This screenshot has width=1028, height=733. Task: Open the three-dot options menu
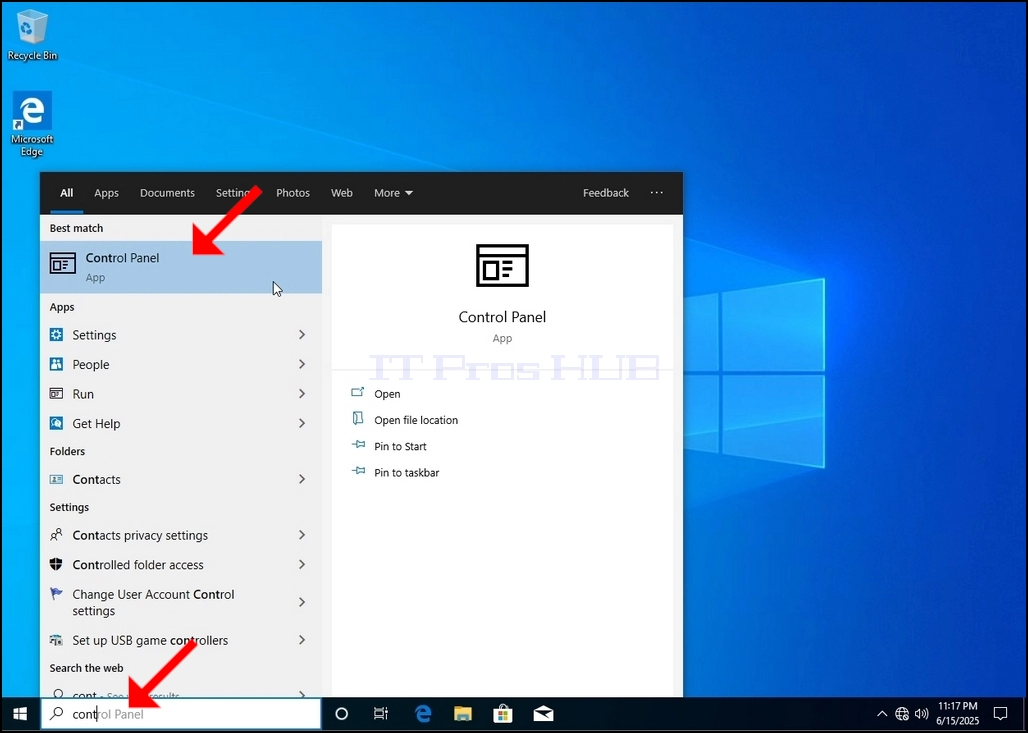point(656,193)
